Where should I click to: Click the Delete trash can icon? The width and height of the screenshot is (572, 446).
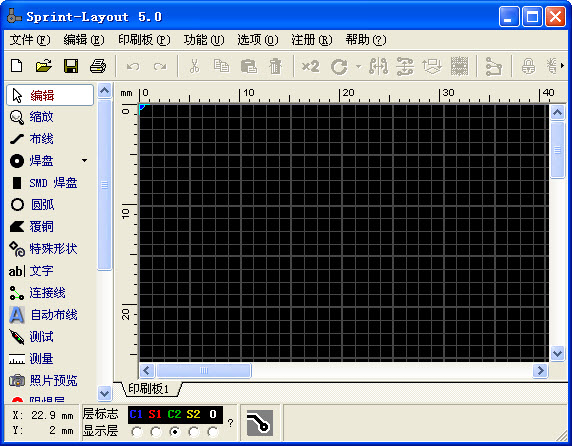[x=275, y=66]
